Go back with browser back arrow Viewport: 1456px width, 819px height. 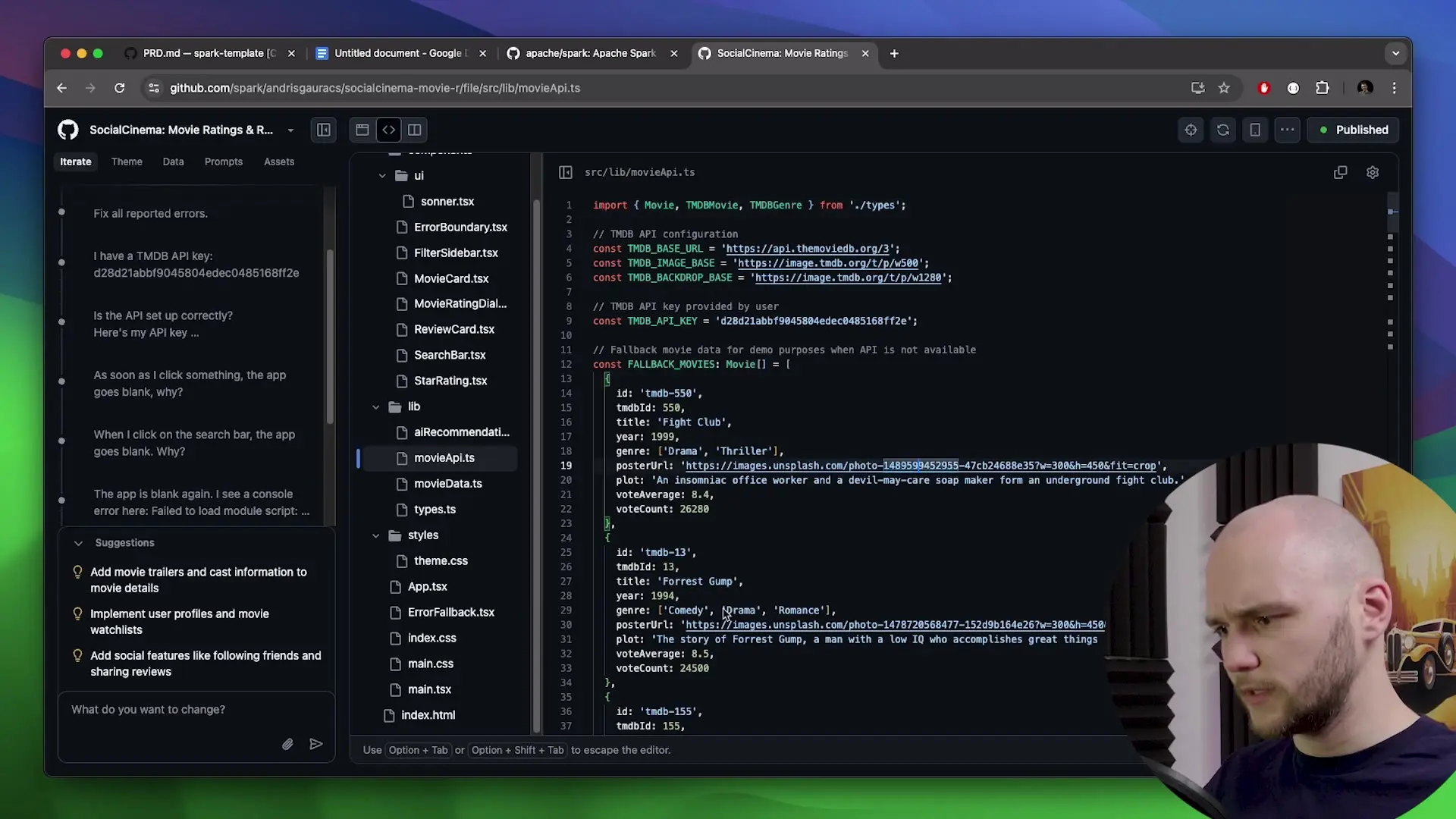(62, 88)
